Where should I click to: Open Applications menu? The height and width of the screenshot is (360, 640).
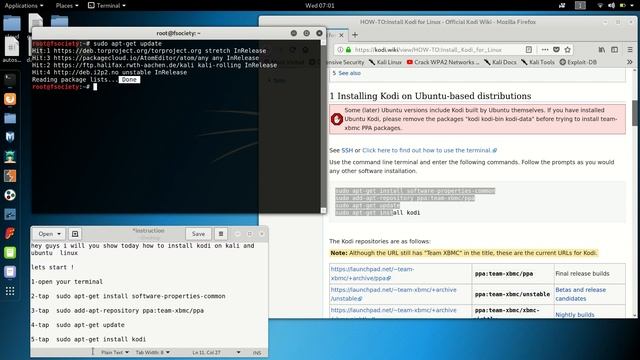point(24,5)
